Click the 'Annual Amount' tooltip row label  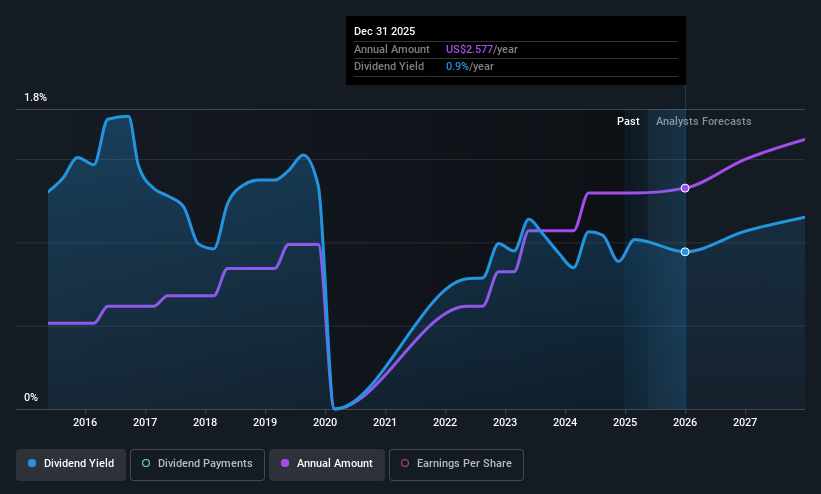pyautogui.click(x=392, y=49)
